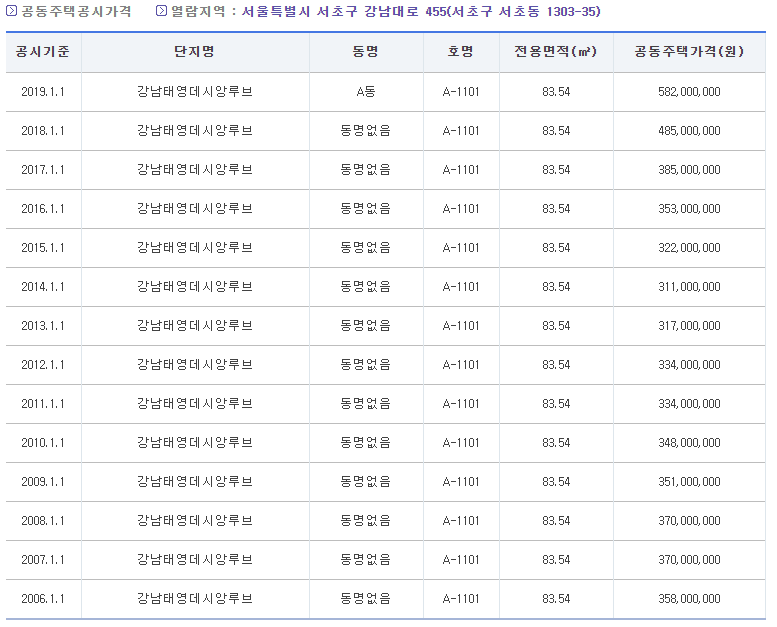Click the 공동주택가격(원) column header
This screenshot has width=777, height=627.
coord(689,52)
